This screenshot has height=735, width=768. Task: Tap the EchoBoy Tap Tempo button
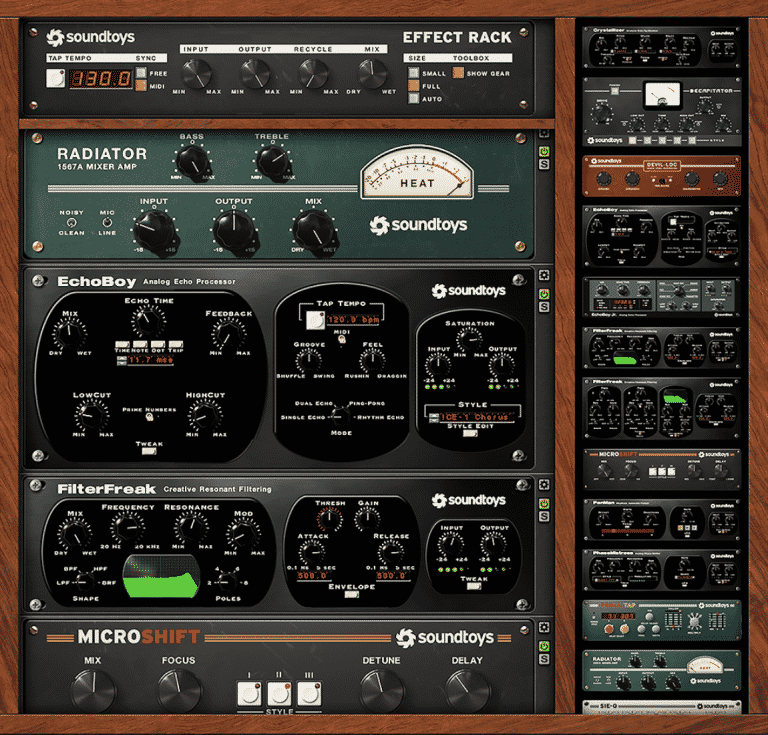(x=315, y=320)
